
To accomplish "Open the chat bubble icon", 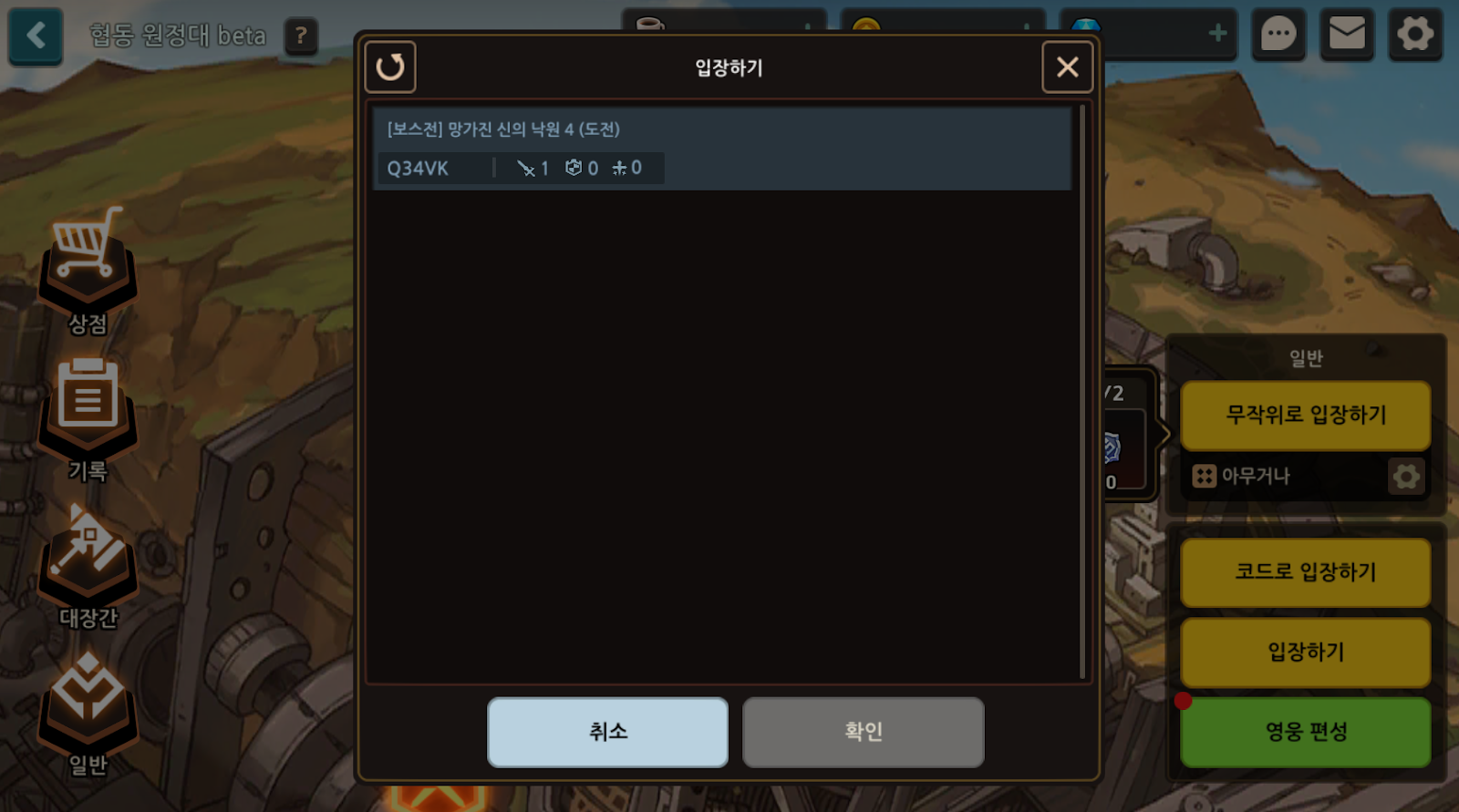I will click(x=1278, y=35).
